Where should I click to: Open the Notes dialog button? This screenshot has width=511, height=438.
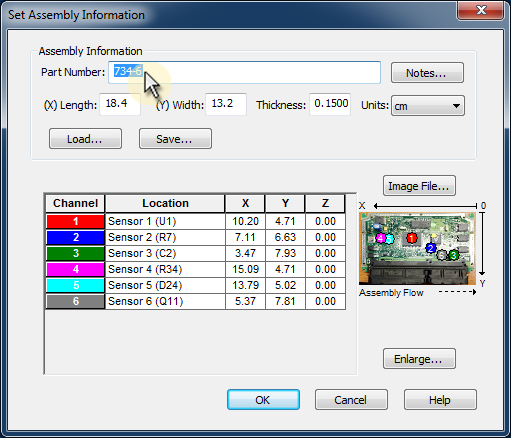coord(427,73)
